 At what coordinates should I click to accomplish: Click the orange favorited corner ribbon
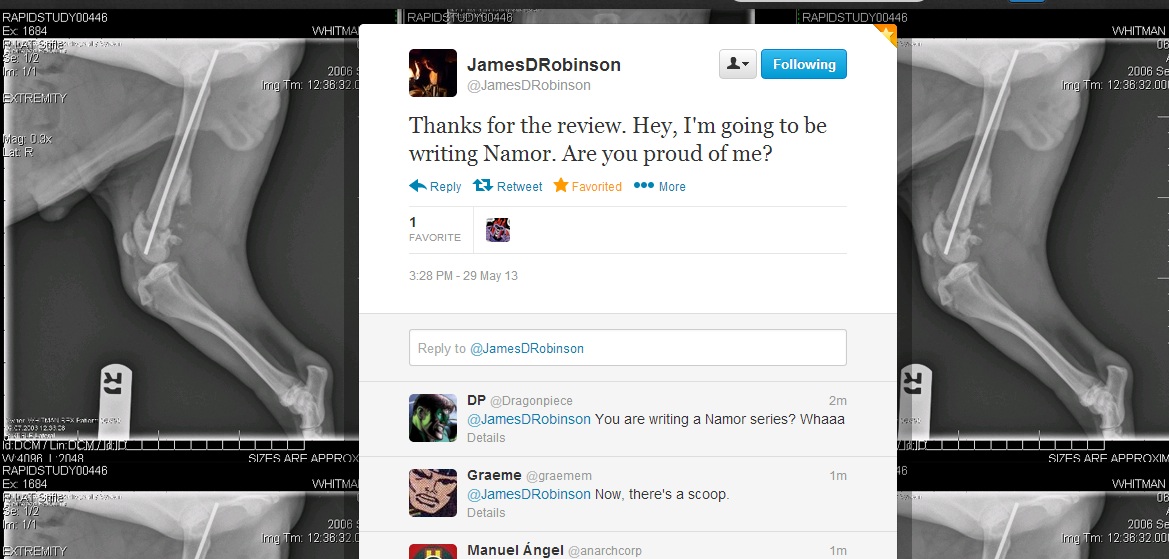[886, 34]
